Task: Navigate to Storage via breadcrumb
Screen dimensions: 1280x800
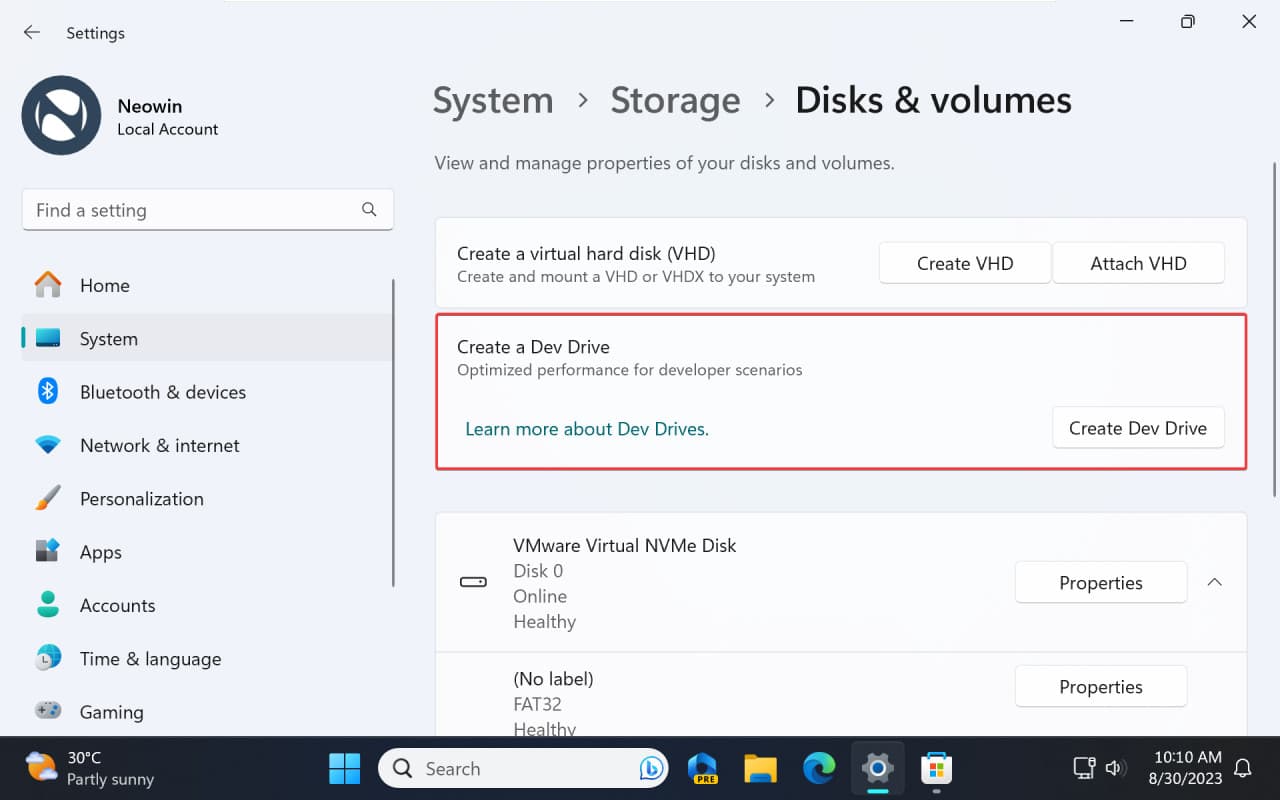Action: pos(675,100)
